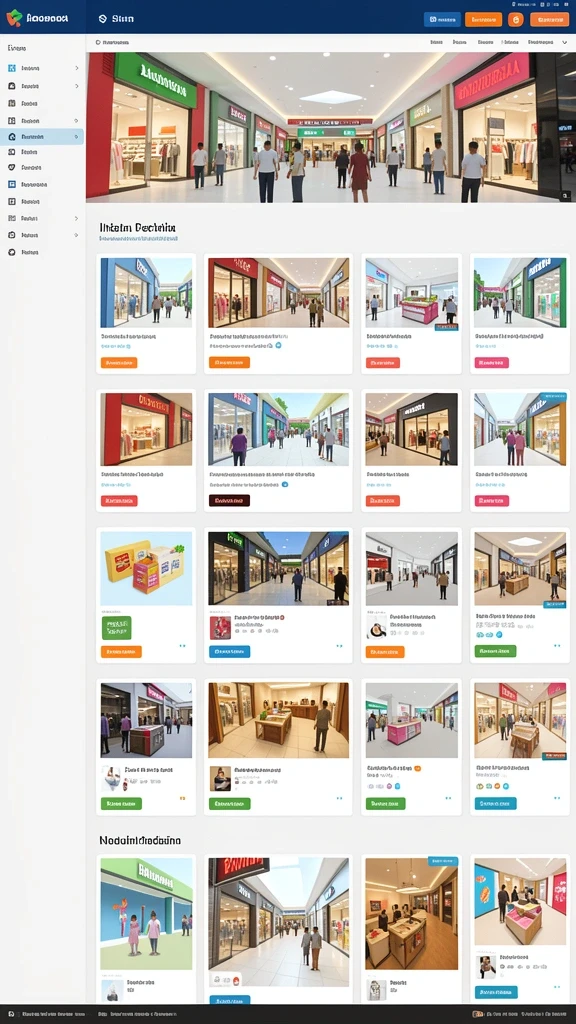Click the small icon at the breadcrumb bar's start
This screenshot has width=576, height=1024.
click(x=98, y=42)
